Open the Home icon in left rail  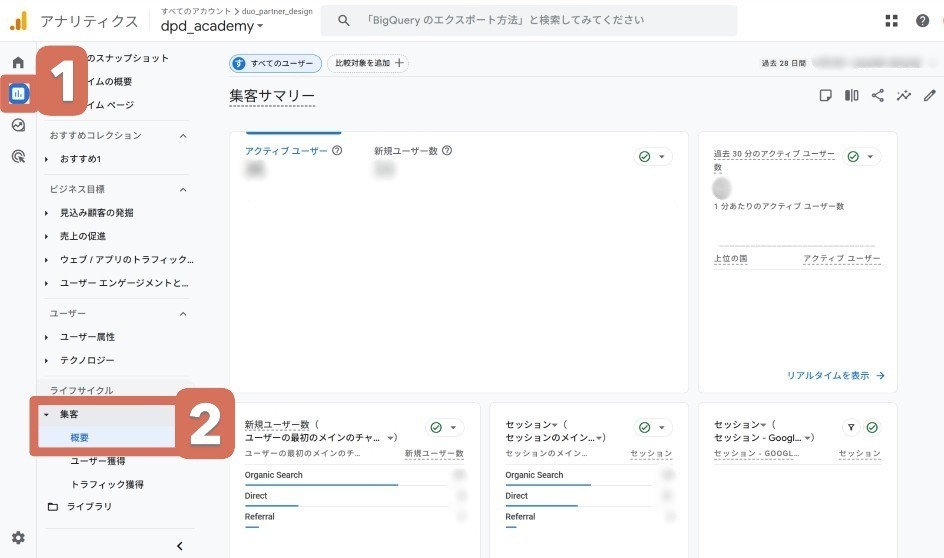[x=18, y=63]
